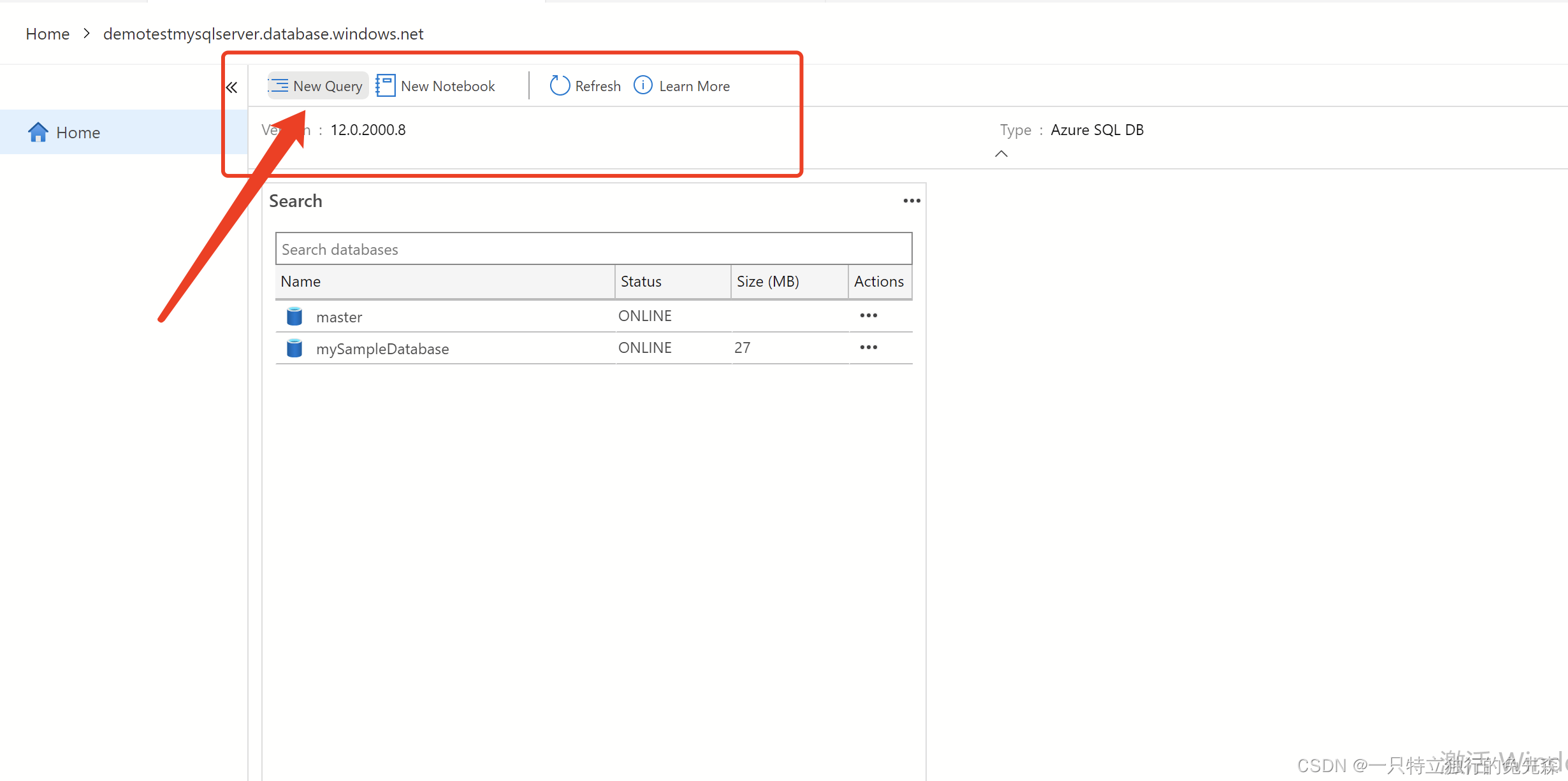Open the actions menu for mySampleDatabase

pos(868,347)
